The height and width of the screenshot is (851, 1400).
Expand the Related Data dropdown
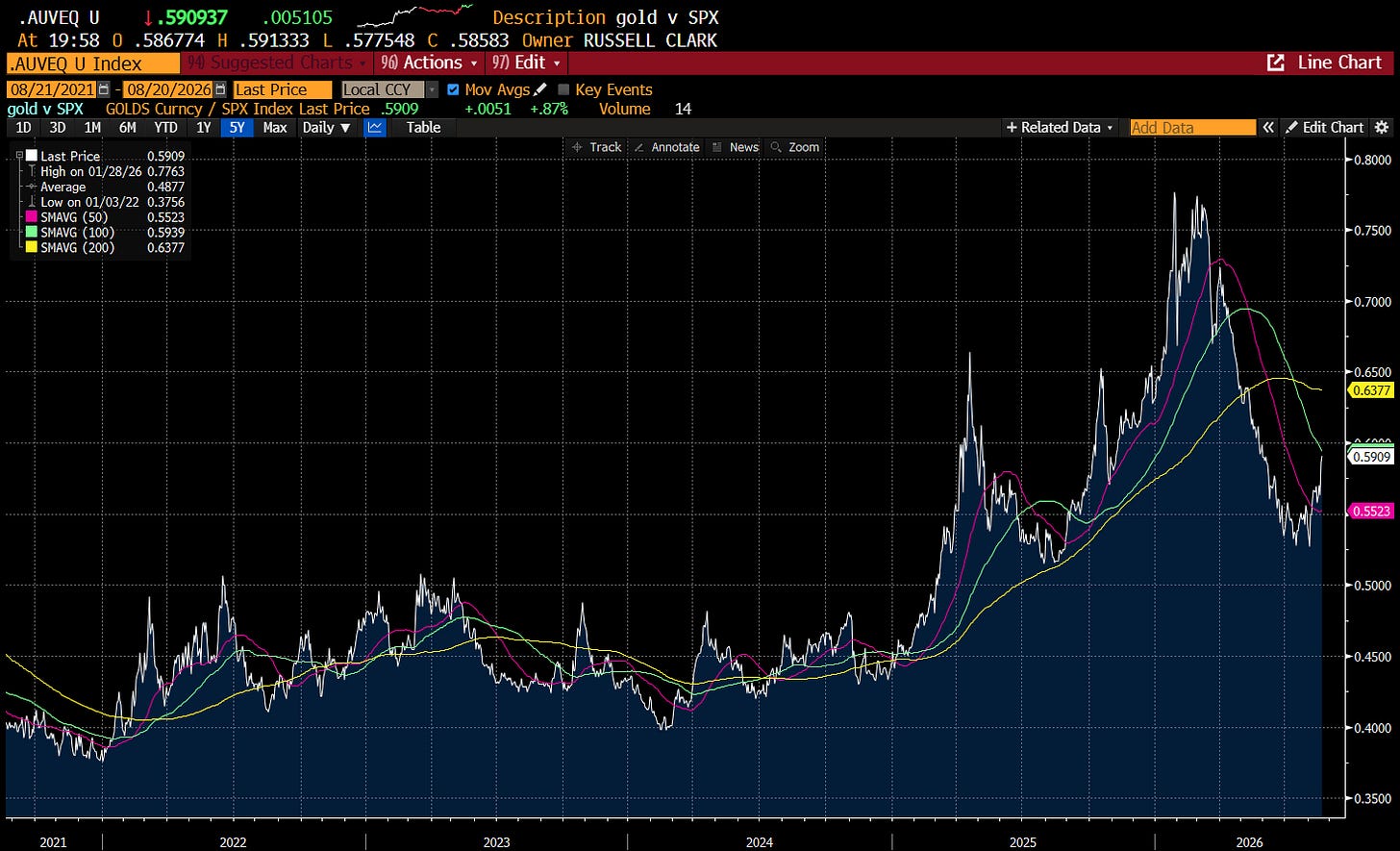coord(1062,127)
